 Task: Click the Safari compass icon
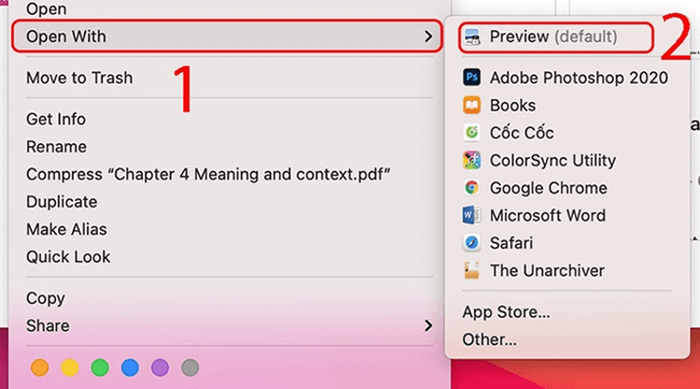472,243
